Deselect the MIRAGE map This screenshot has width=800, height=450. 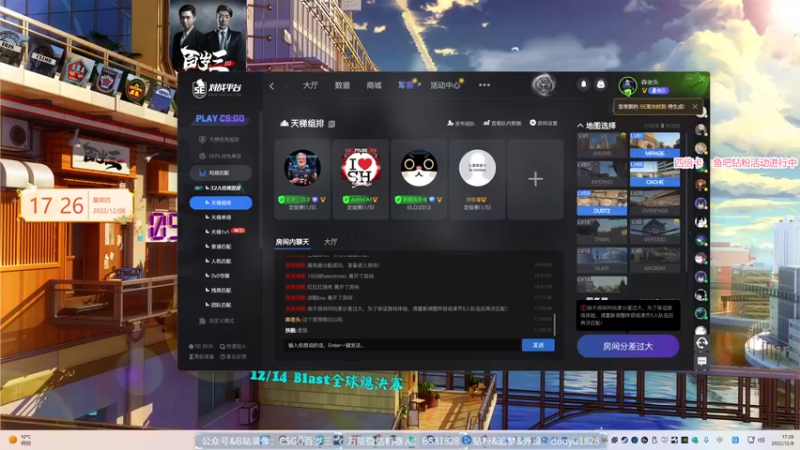(x=655, y=145)
